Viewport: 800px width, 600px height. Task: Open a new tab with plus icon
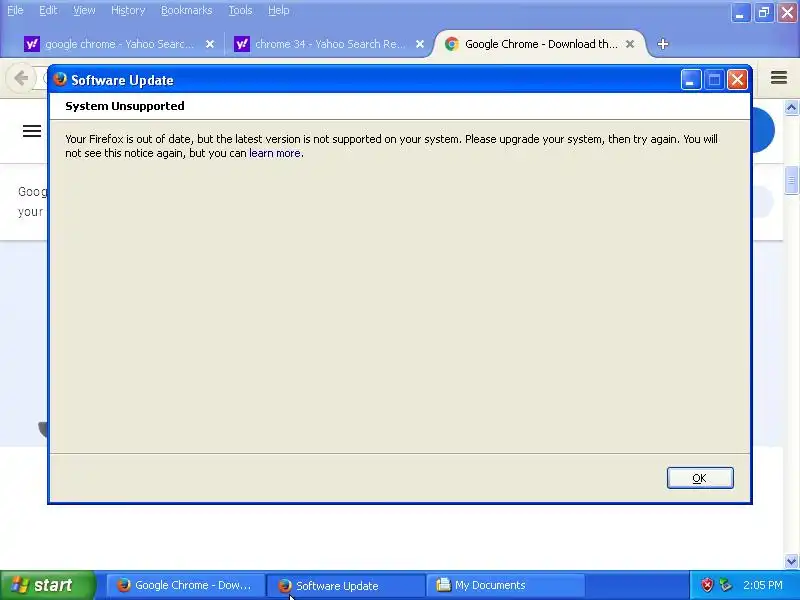pos(663,44)
